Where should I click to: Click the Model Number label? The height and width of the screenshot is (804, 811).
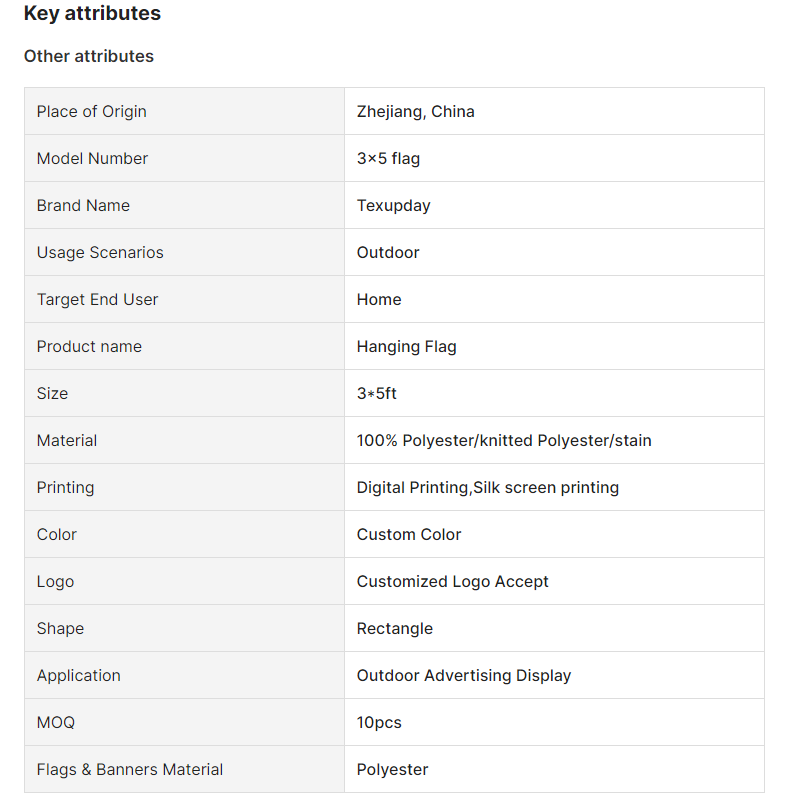pyautogui.click(x=92, y=158)
